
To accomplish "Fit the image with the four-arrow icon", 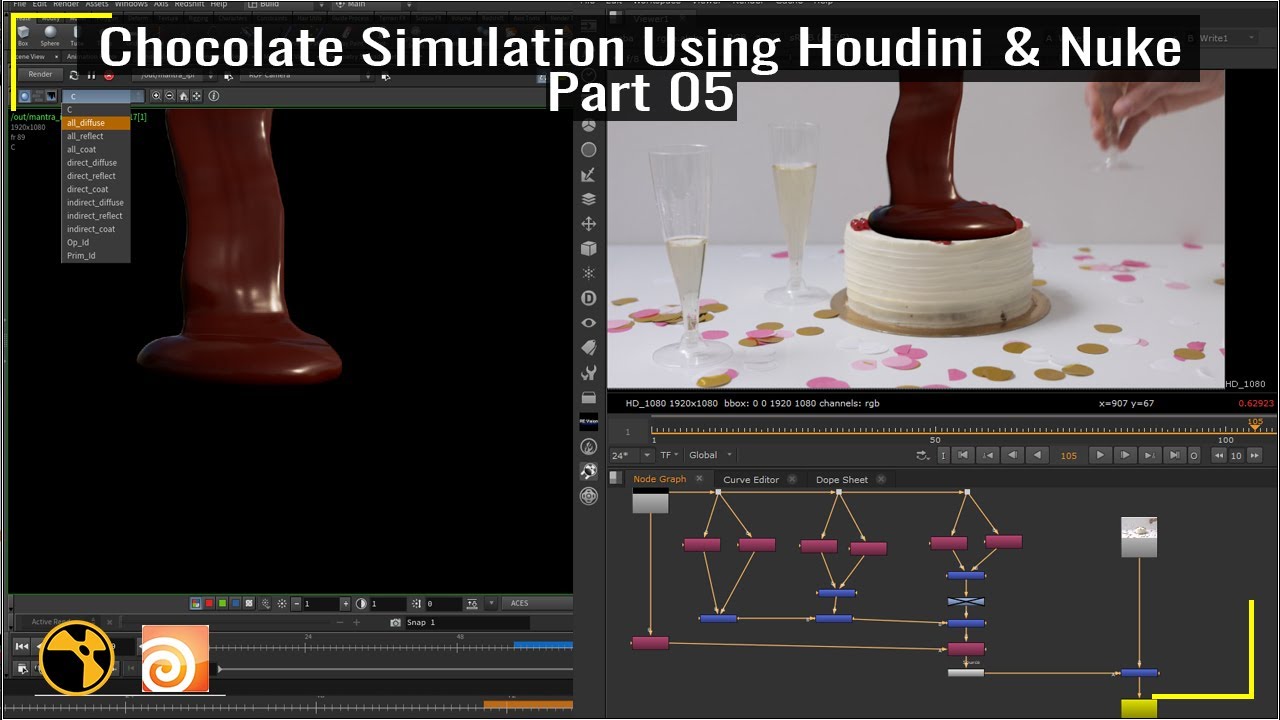I will coord(196,96).
